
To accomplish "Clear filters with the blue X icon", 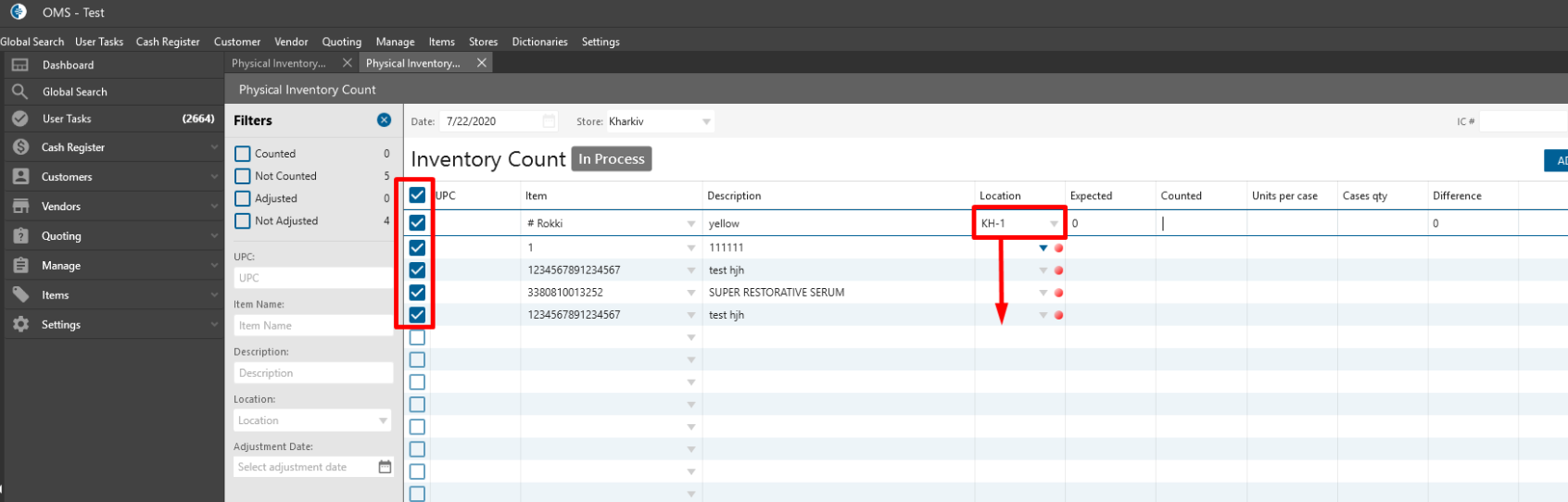I will [x=384, y=120].
